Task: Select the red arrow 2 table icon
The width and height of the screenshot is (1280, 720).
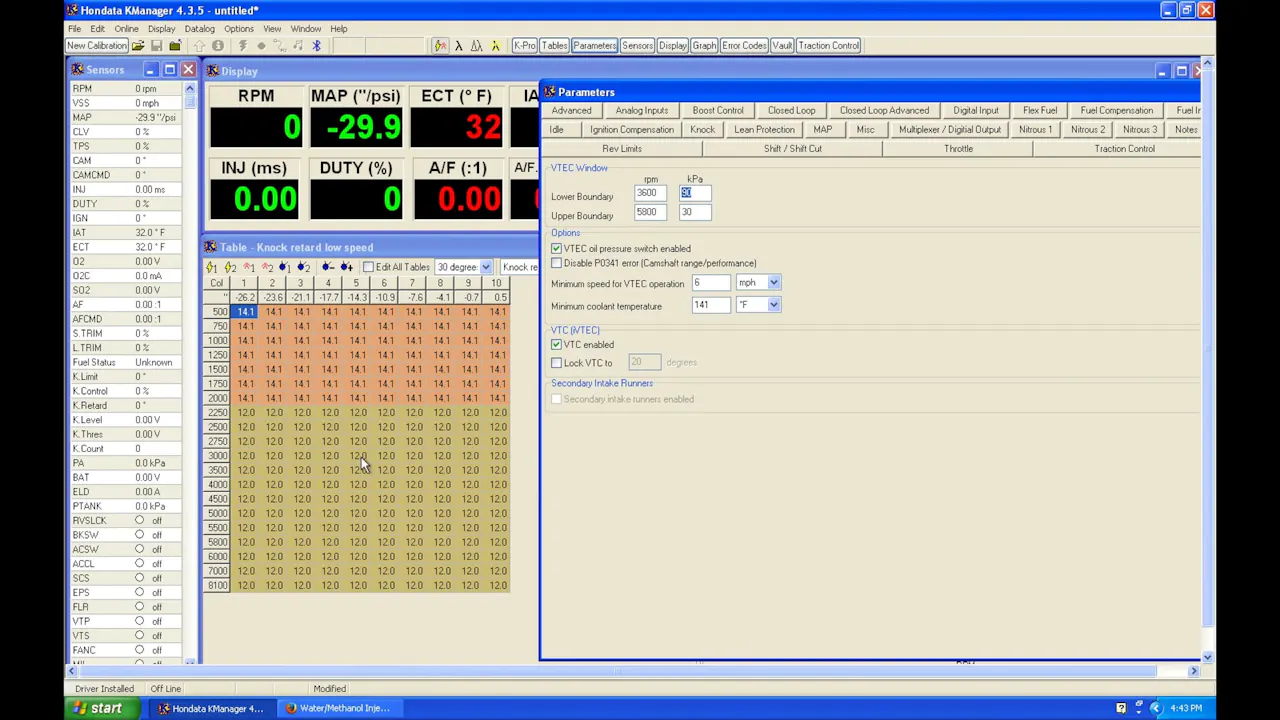Action: [267, 267]
